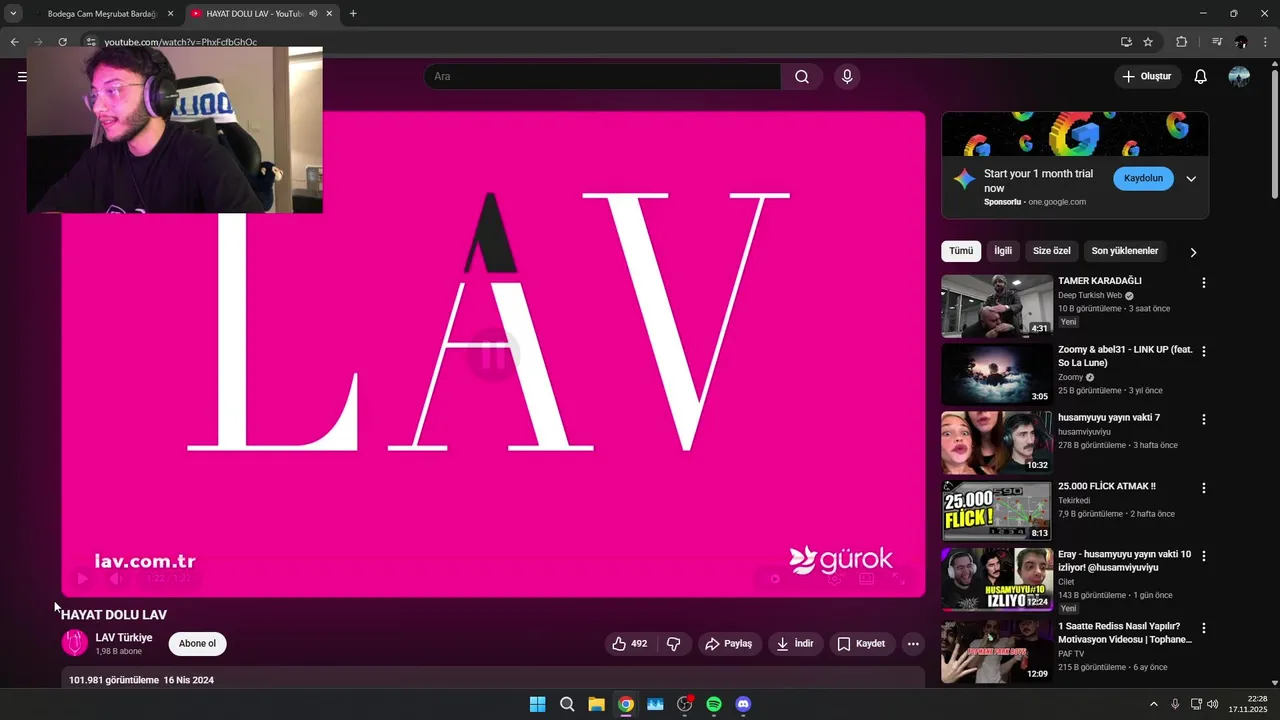This screenshot has height=720, width=1280.
Task: Expand the sponsored ad chevron
Action: coord(1191,179)
